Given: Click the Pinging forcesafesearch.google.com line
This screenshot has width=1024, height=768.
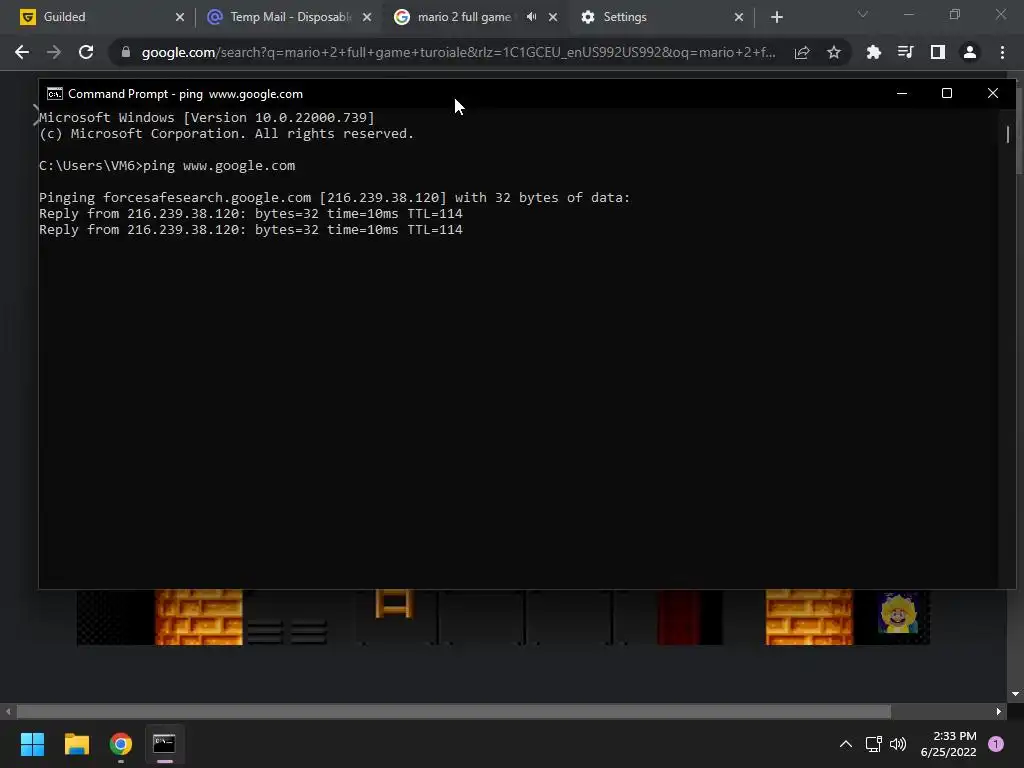Looking at the screenshot, I should (x=334, y=198).
